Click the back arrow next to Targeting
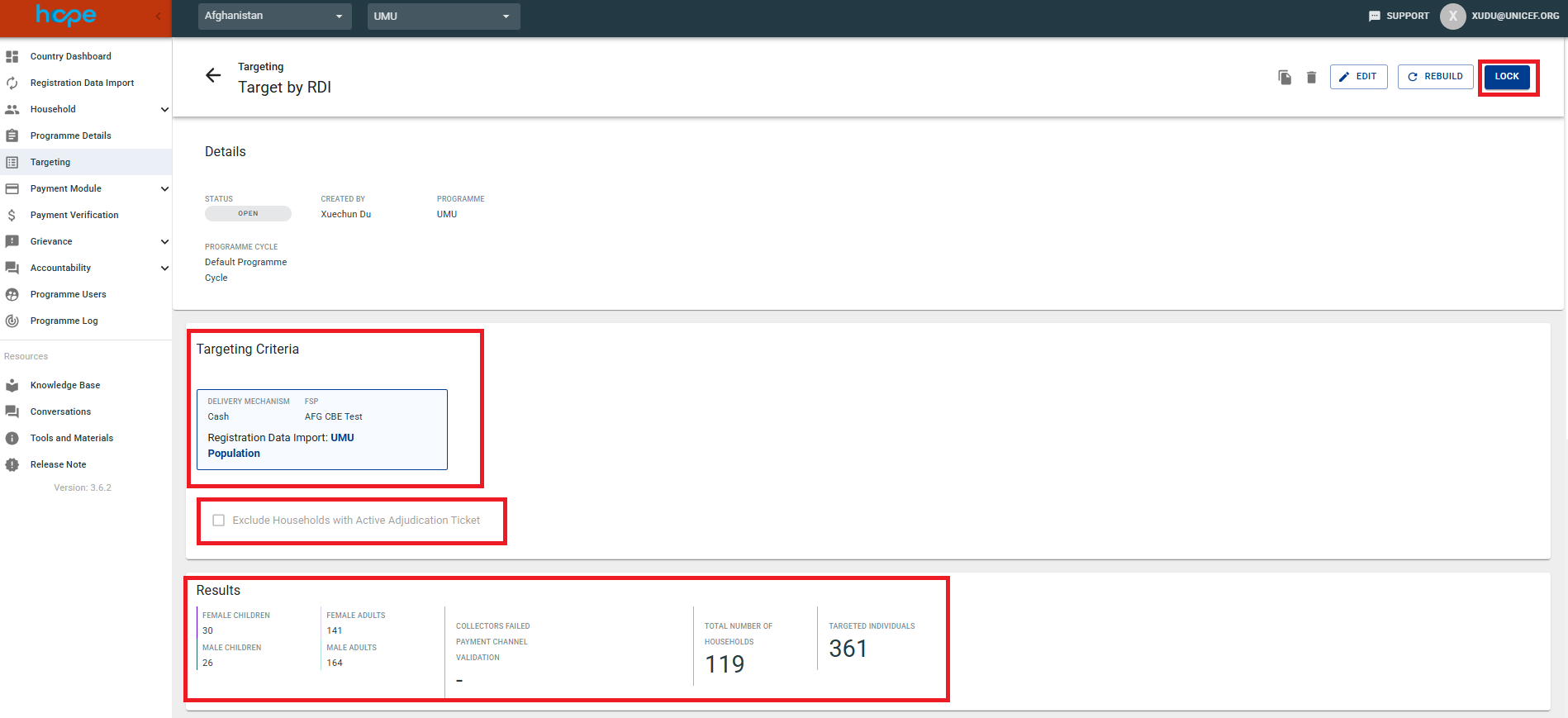This screenshot has height=718, width=1568. point(213,76)
